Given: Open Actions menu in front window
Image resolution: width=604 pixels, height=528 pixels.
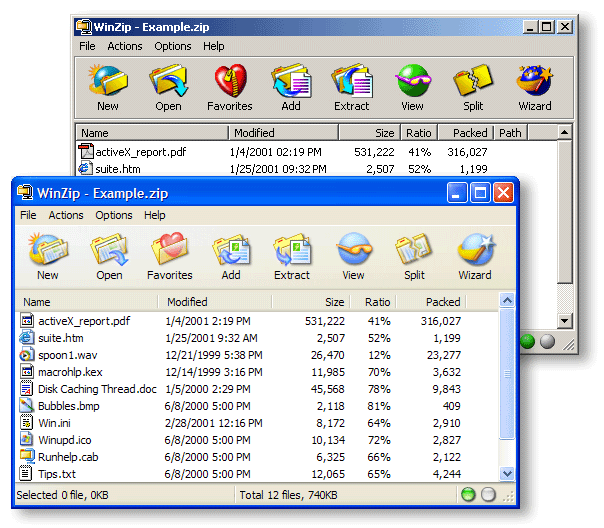Looking at the screenshot, I should click(x=66, y=215).
